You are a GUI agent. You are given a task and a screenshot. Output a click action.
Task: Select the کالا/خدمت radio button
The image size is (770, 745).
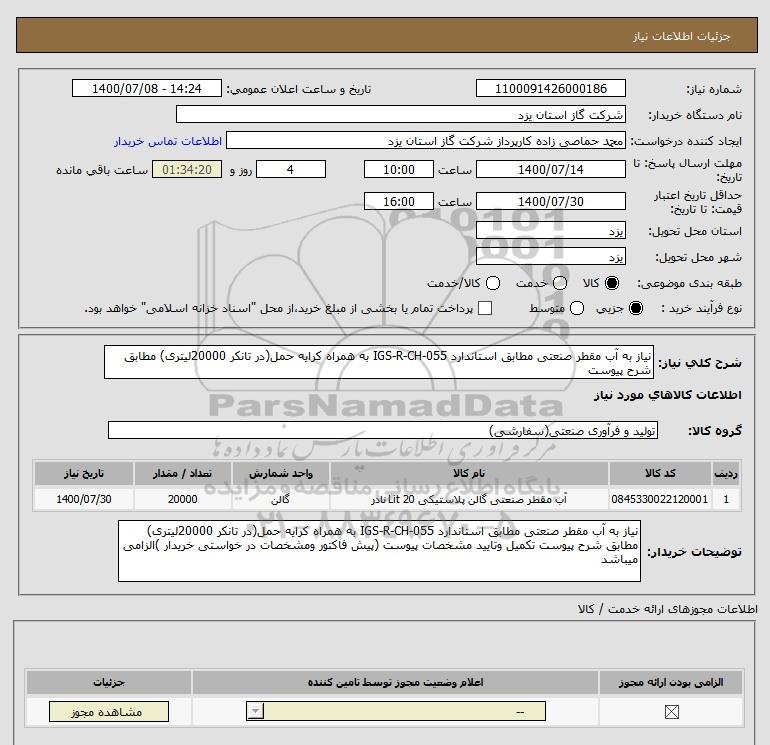click(493, 283)
